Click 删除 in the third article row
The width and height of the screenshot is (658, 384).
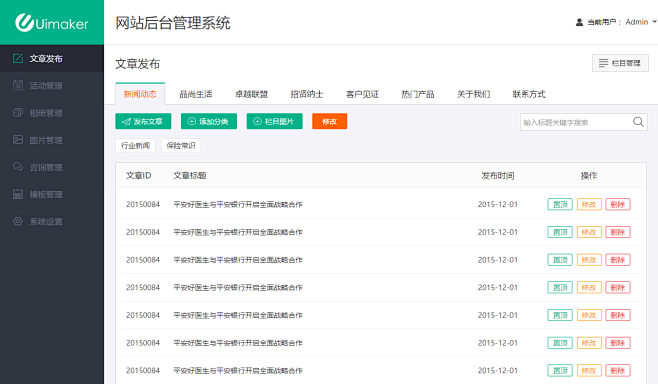(x=618, y=260)
